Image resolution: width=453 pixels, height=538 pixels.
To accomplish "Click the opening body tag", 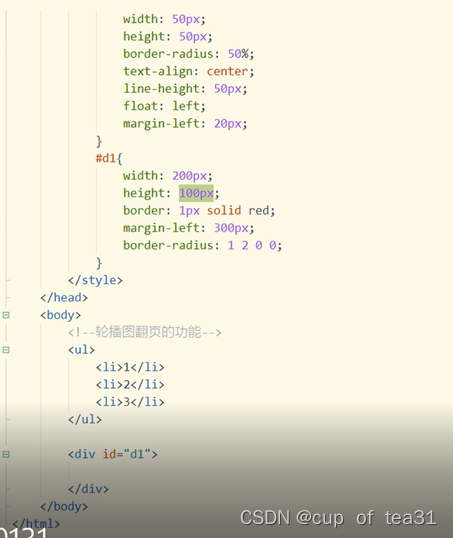I will [60, 315].
